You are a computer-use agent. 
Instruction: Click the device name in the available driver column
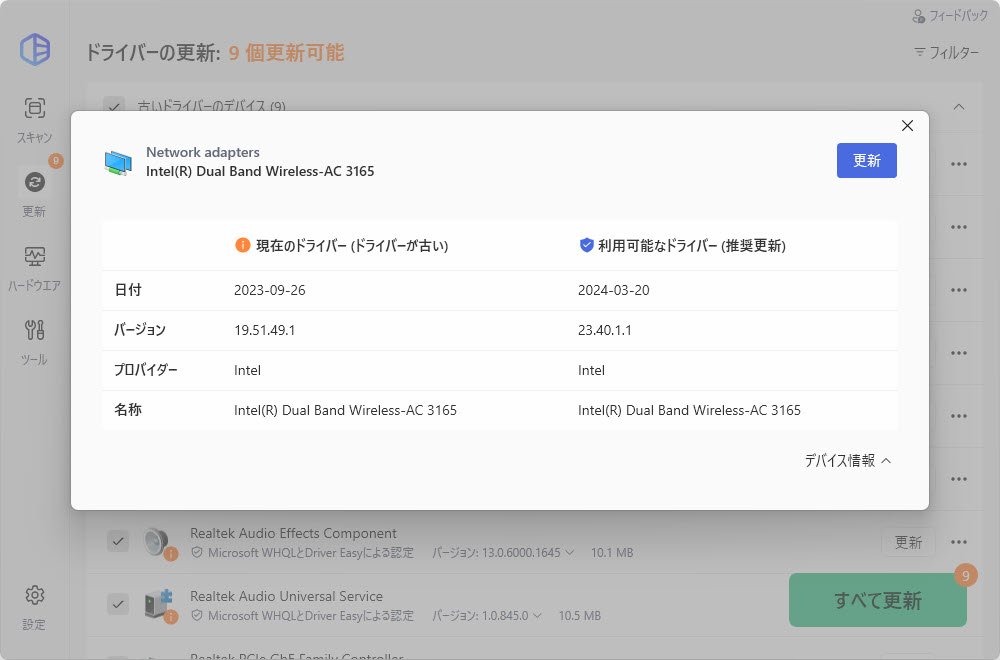[x=689, y=410]
